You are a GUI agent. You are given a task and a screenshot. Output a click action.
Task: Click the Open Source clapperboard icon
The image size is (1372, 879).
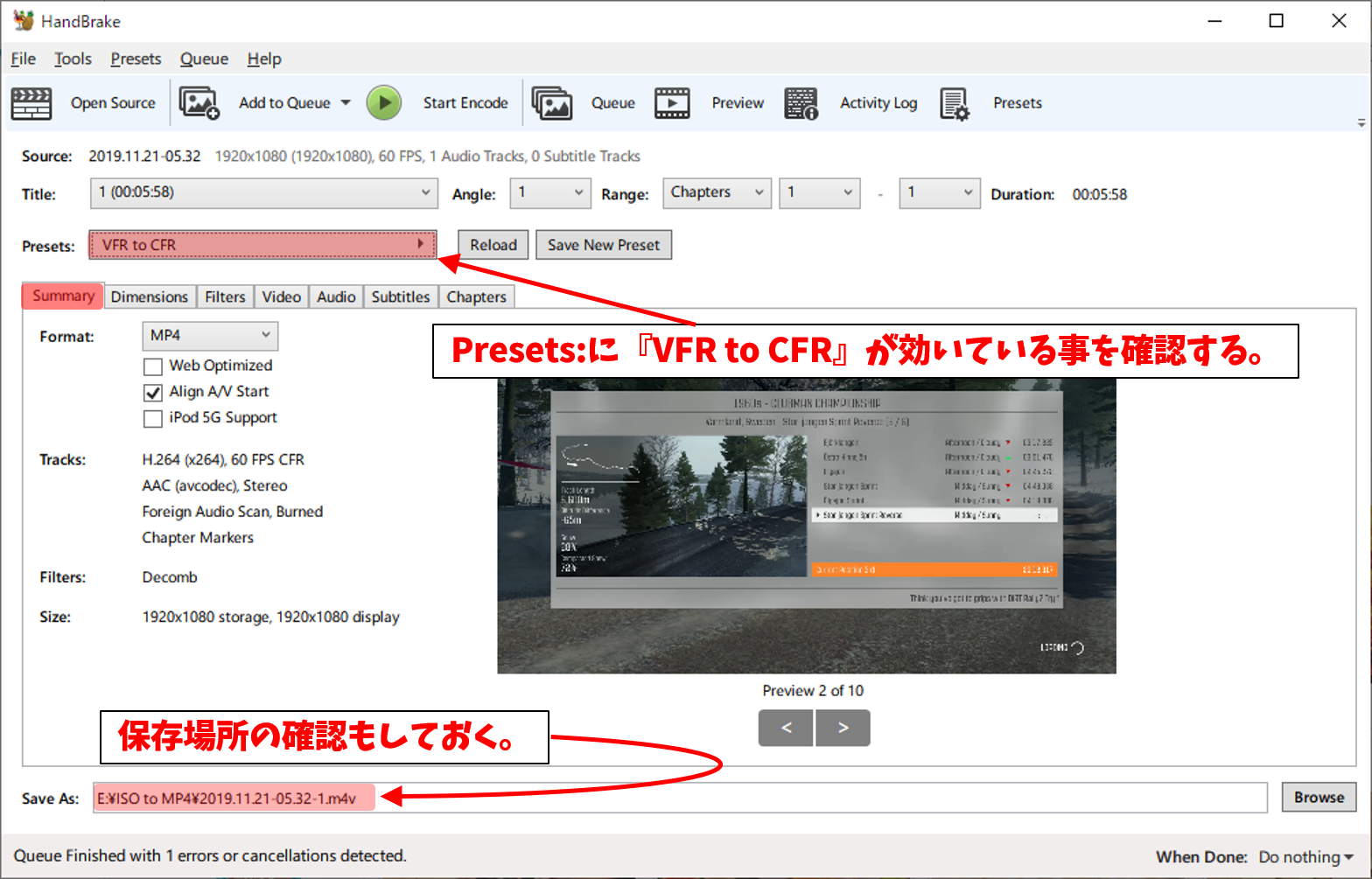[x=31, y=103]
